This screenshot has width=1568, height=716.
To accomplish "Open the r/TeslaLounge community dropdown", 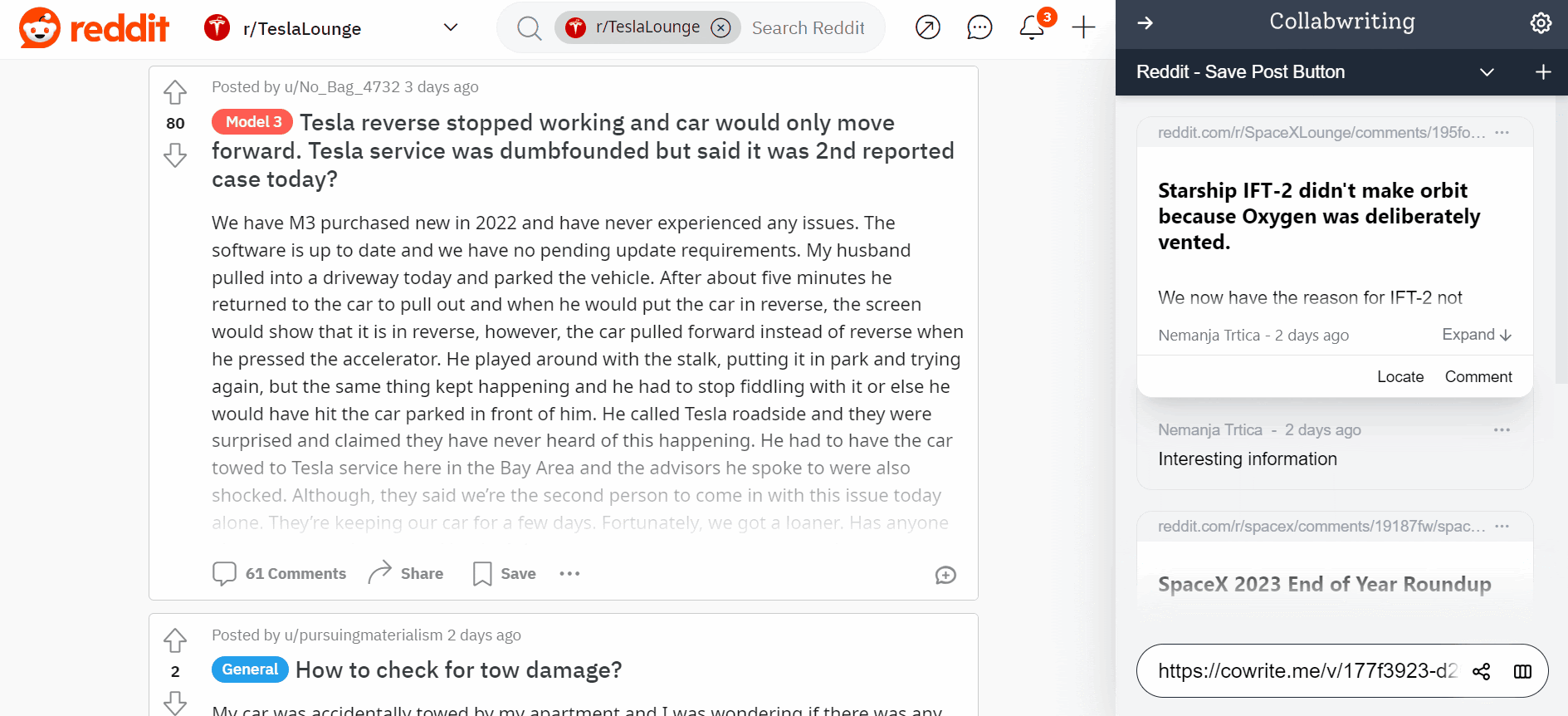I will coord(451,28).
